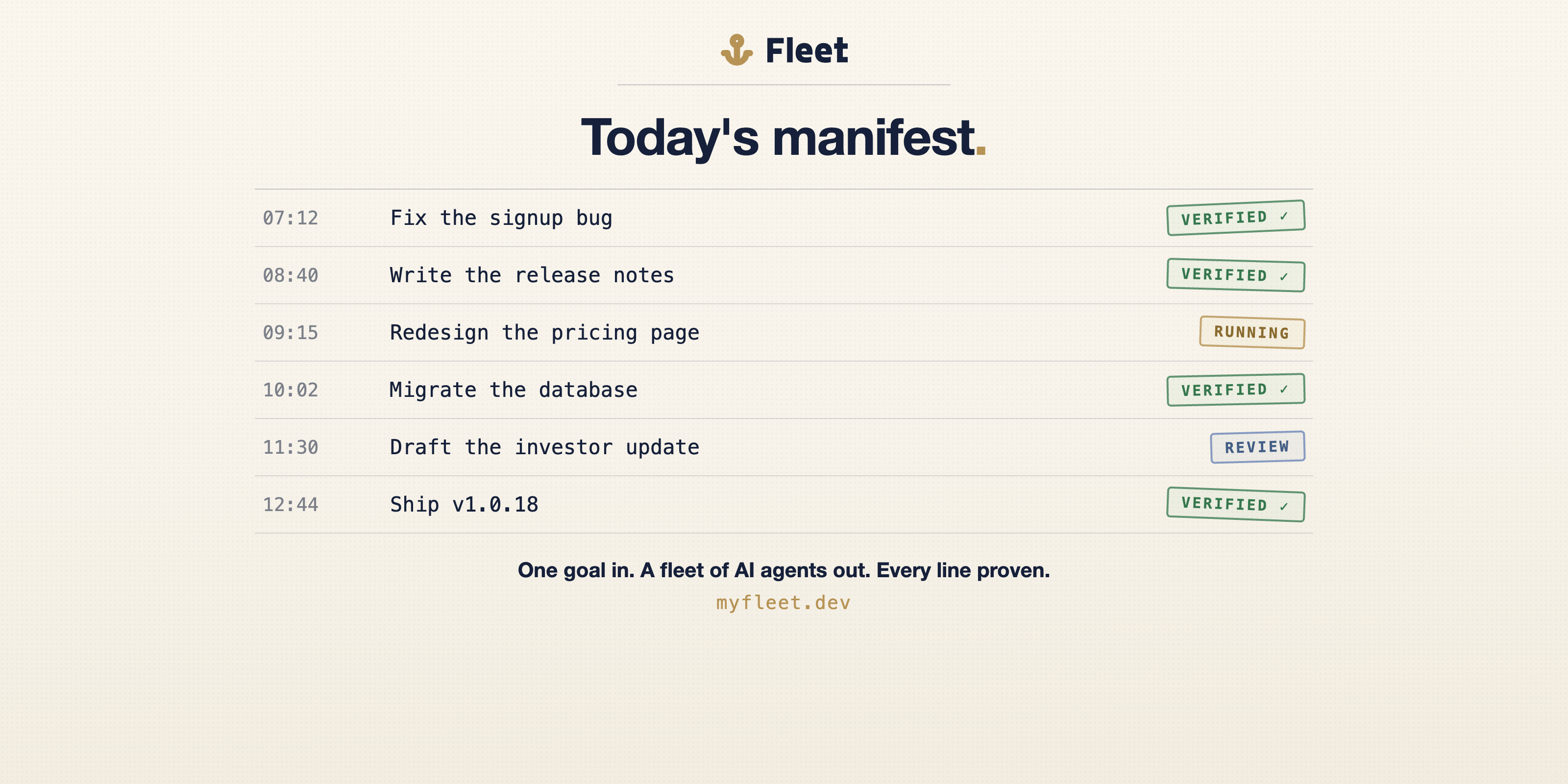This screenshot has height=784, width=1568.
Task: Select the 'Fix the signup bug' task
Action: (x=784, y=218)
